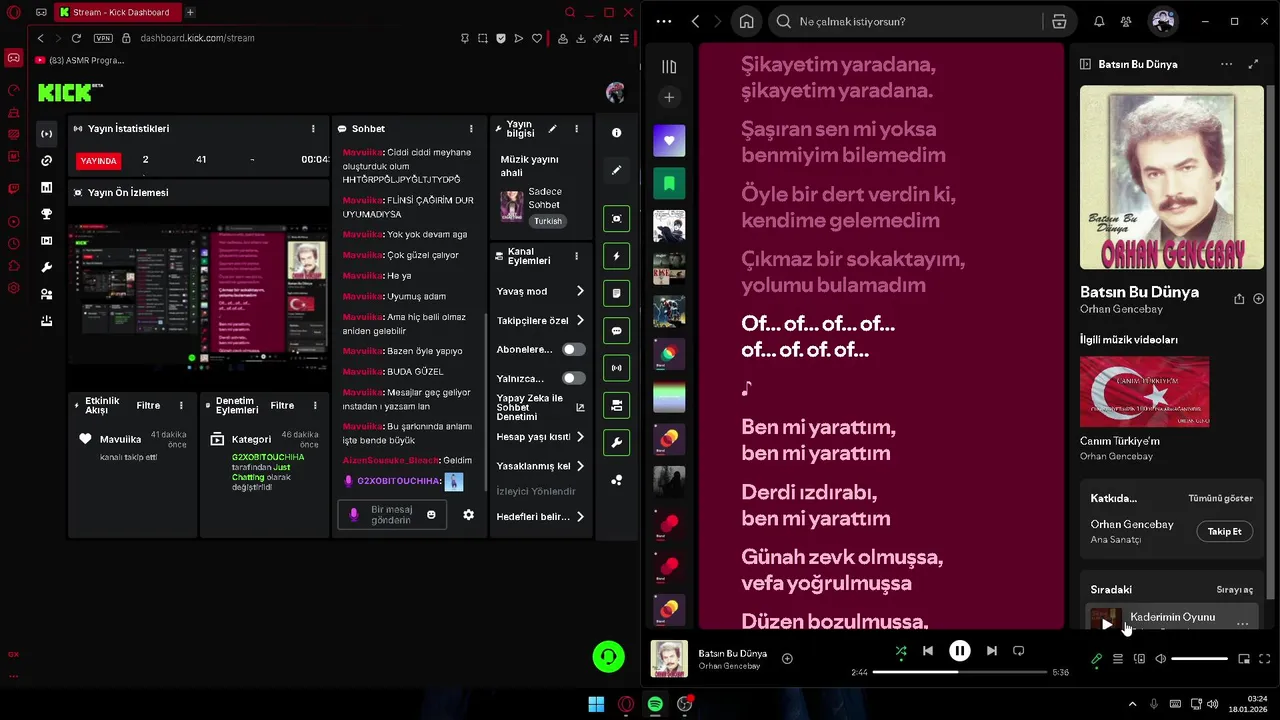Click Spotify create playlist plus icon
Screen dimensions: 1280x720
(669, 97)
